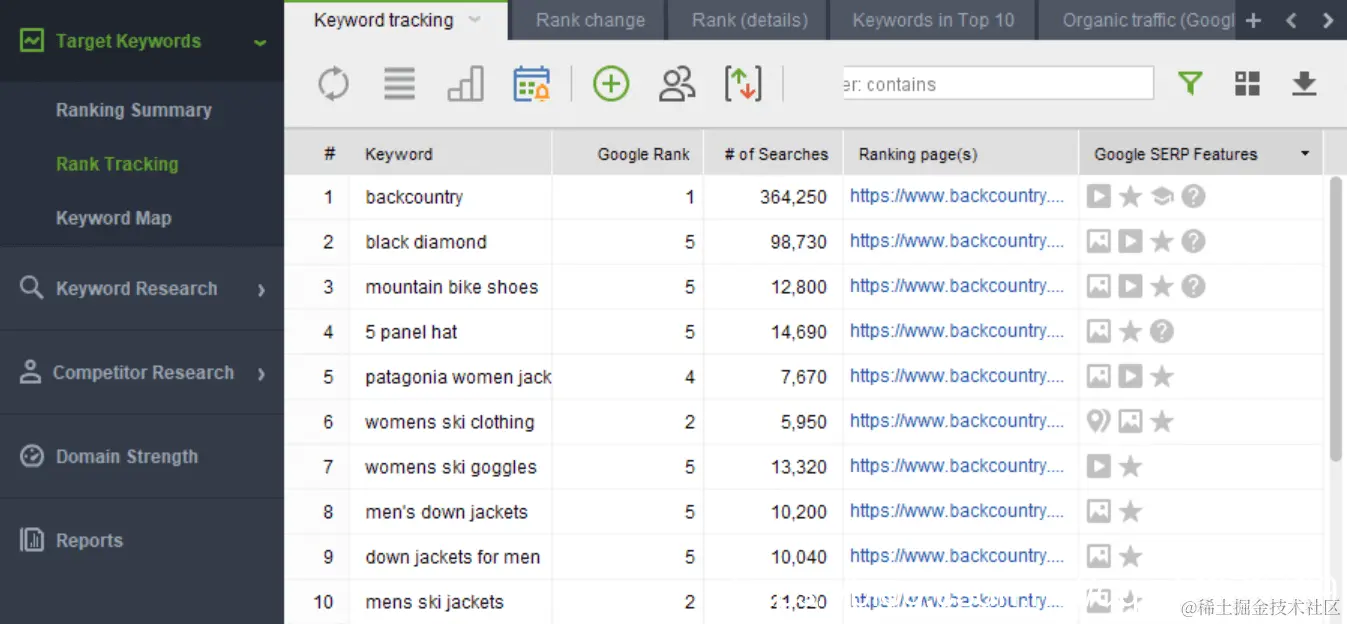
Task: Click the star icon in 5 panel hat row
Action: pyautogui.click(x=1130, y=331)
